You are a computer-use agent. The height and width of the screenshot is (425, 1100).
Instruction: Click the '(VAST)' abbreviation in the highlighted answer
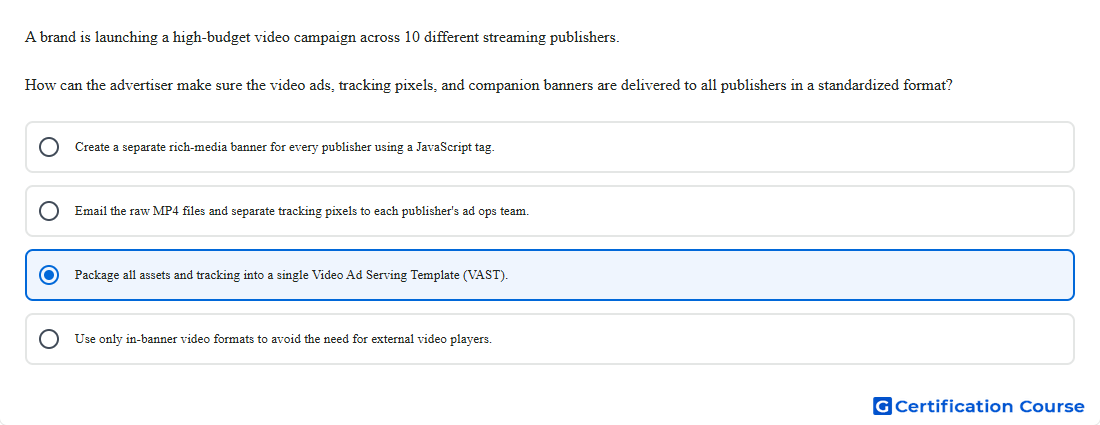pos(485,275)
